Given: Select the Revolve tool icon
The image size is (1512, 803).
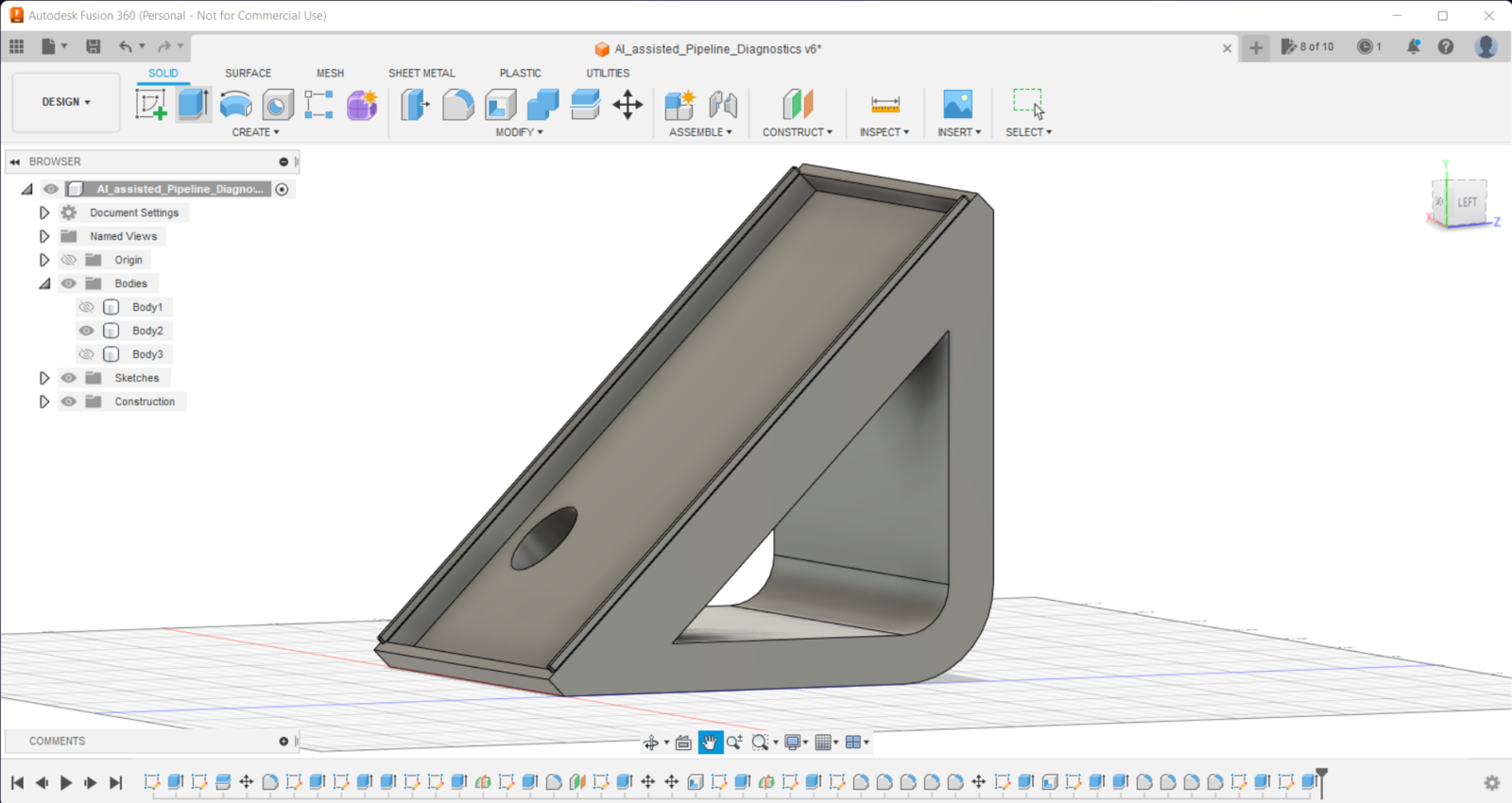Looking at the screenshot, I should tap(235, 104).
